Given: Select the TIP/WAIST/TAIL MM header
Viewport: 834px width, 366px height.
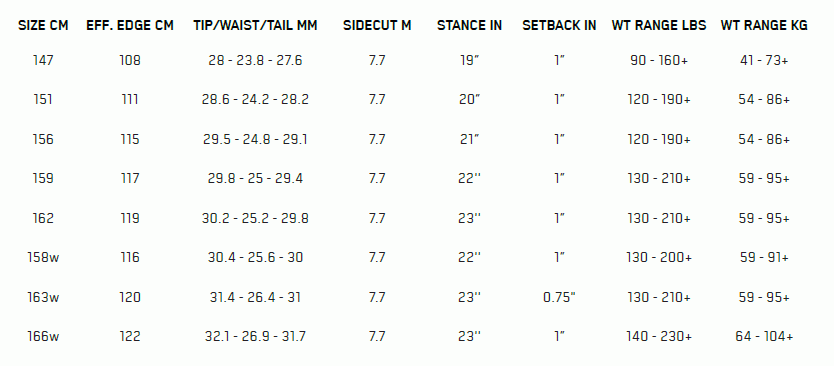Looking at the screenshot, I should pos(255,26).
